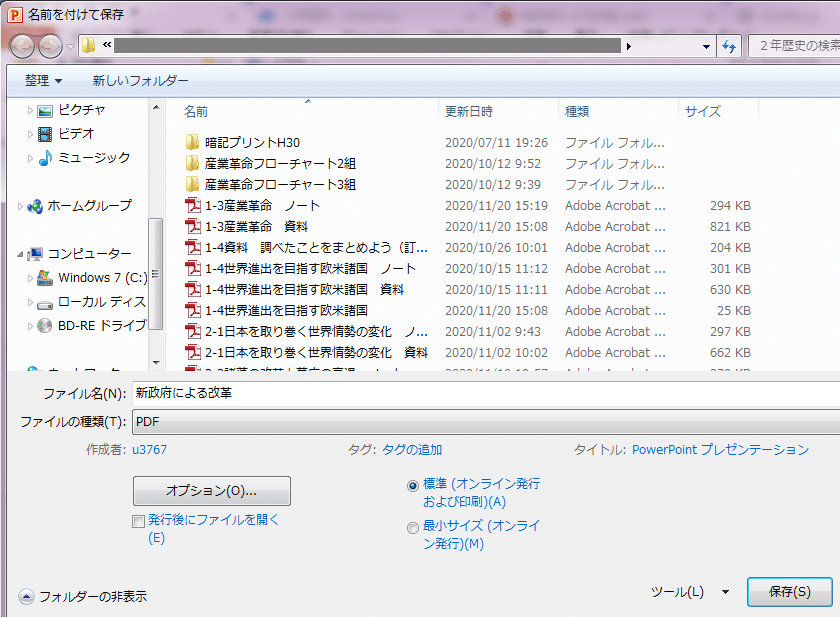This screenshot has width=840, height=617.
Task: Select 標準 (オンライン発行および印刷) radio option
Action: pos(412,486)
